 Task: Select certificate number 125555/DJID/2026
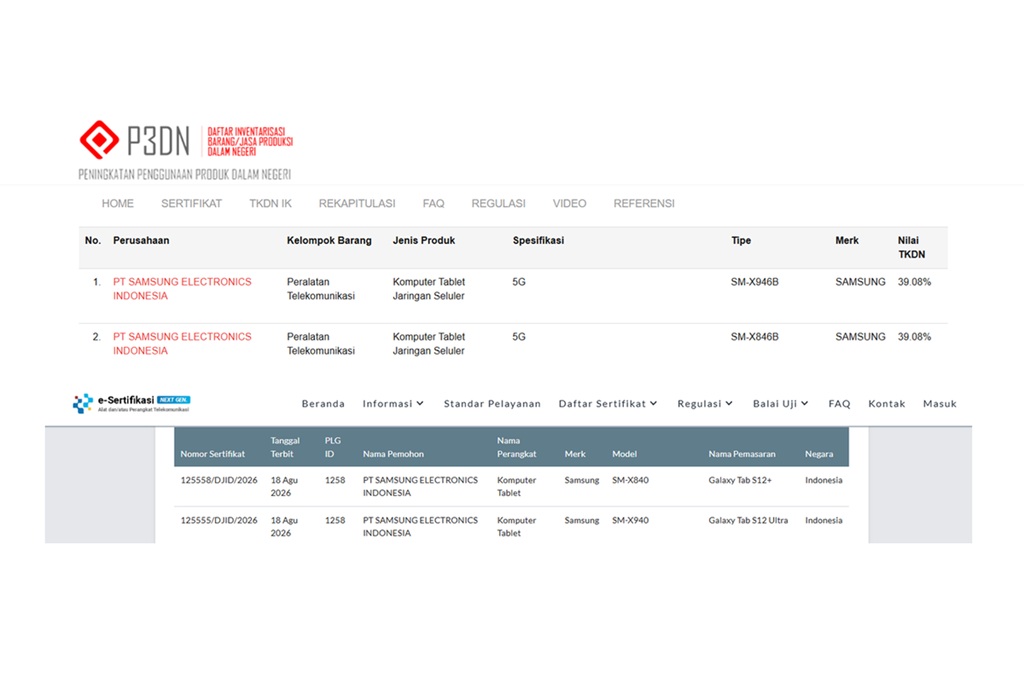click(219, 521)
